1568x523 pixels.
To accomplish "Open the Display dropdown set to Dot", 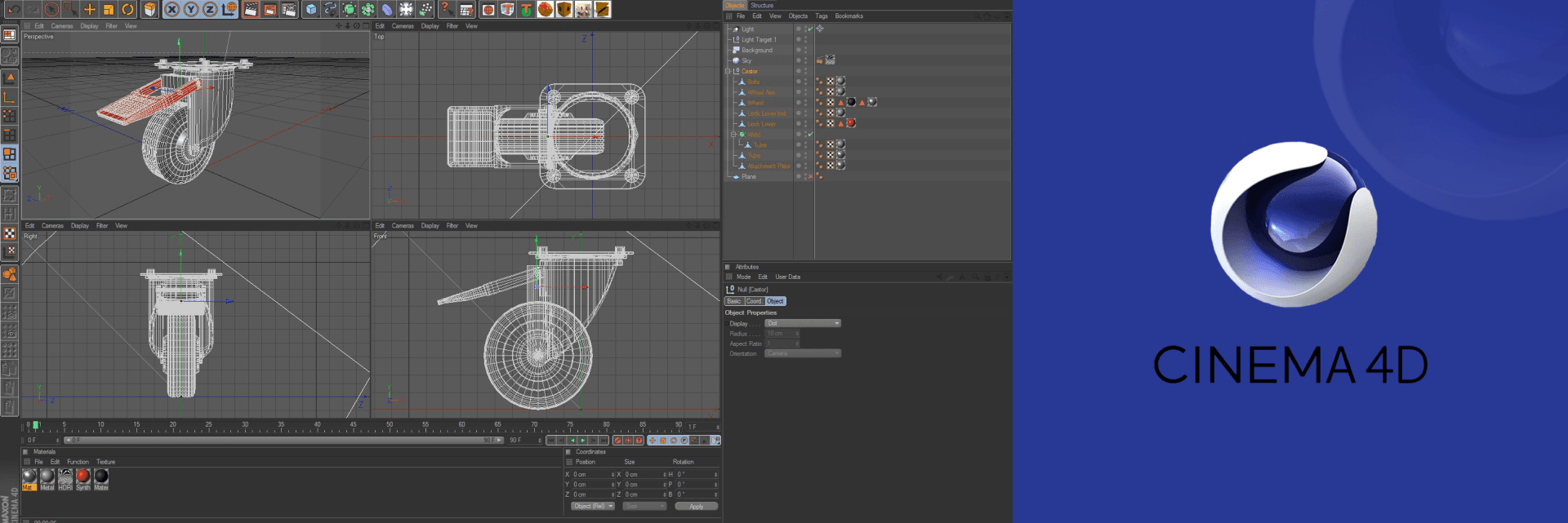I will [x=803, y=324].
